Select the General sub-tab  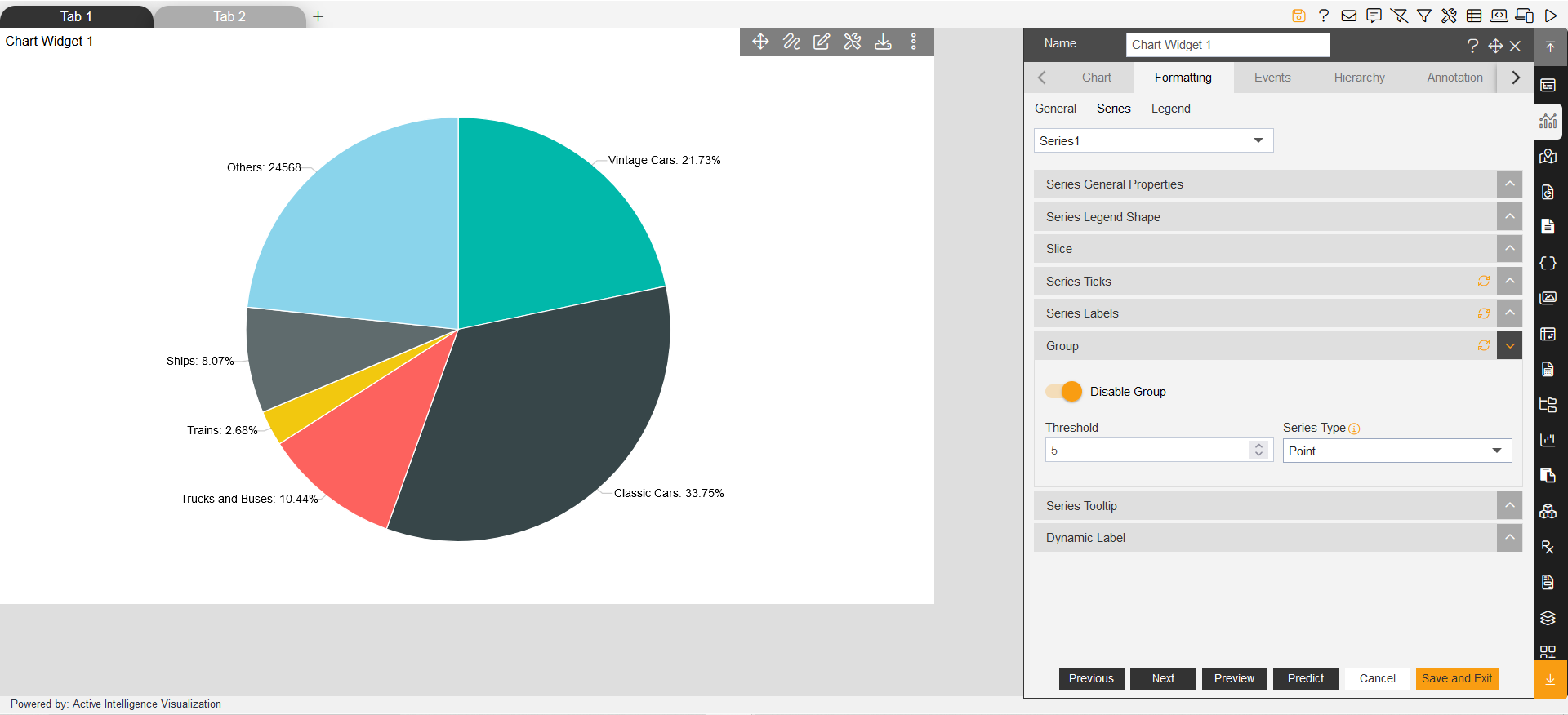click(1055, 109)
